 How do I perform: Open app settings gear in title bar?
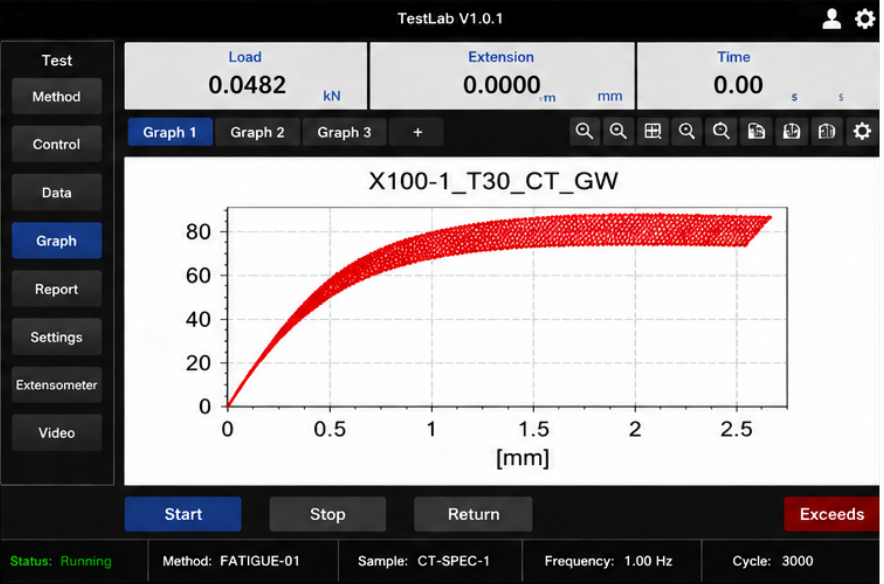point(864,19)
